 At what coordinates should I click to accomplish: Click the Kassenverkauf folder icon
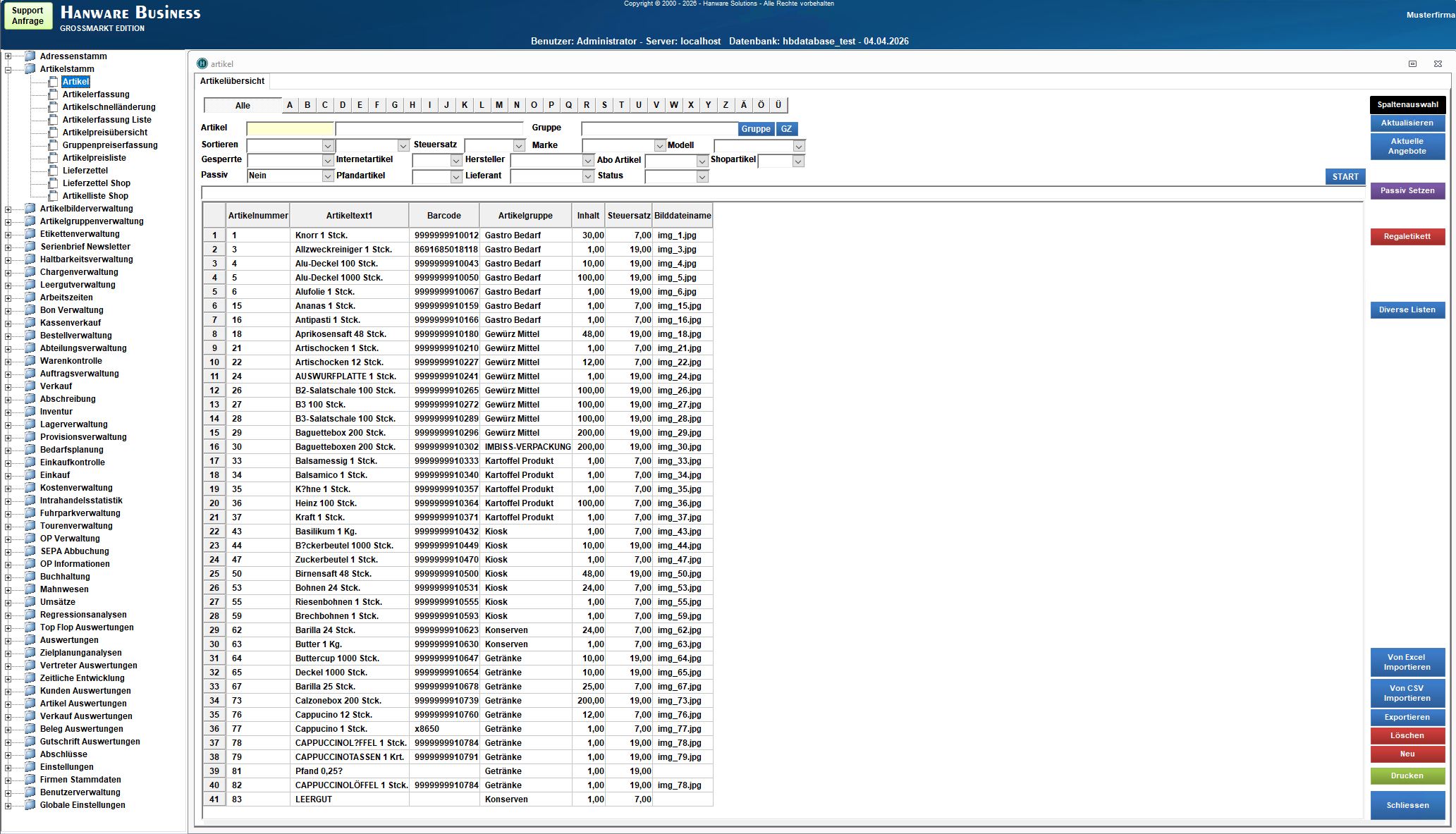(30, 323)
